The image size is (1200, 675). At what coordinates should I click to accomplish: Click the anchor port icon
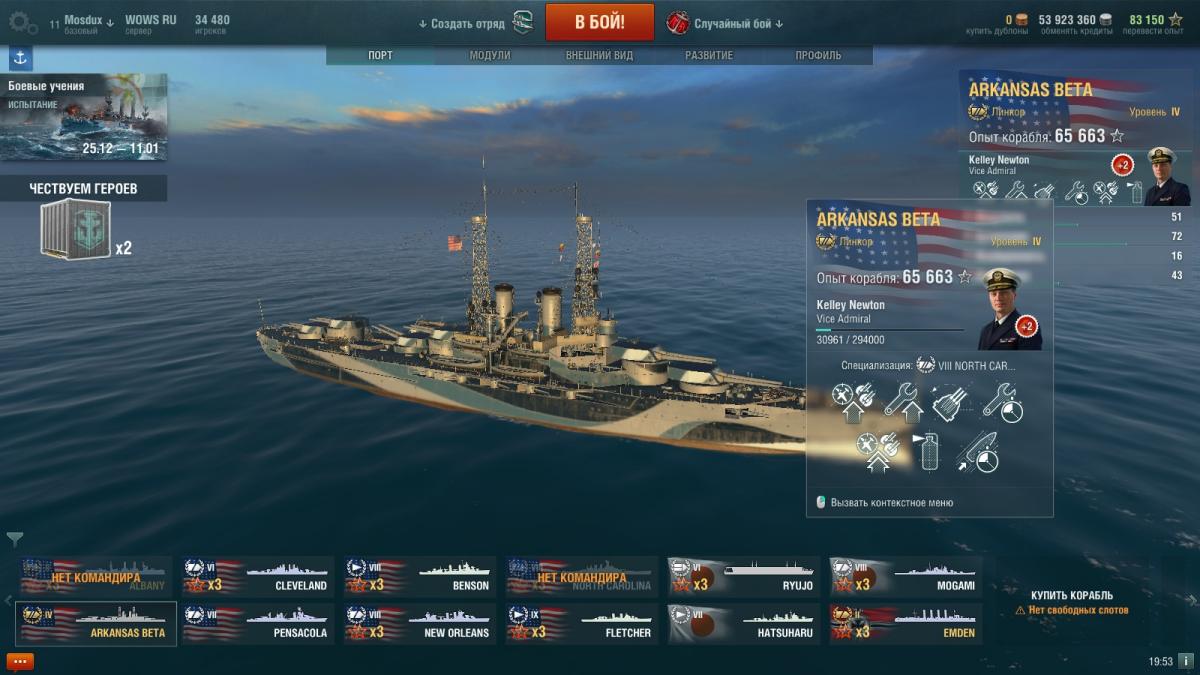20,58
